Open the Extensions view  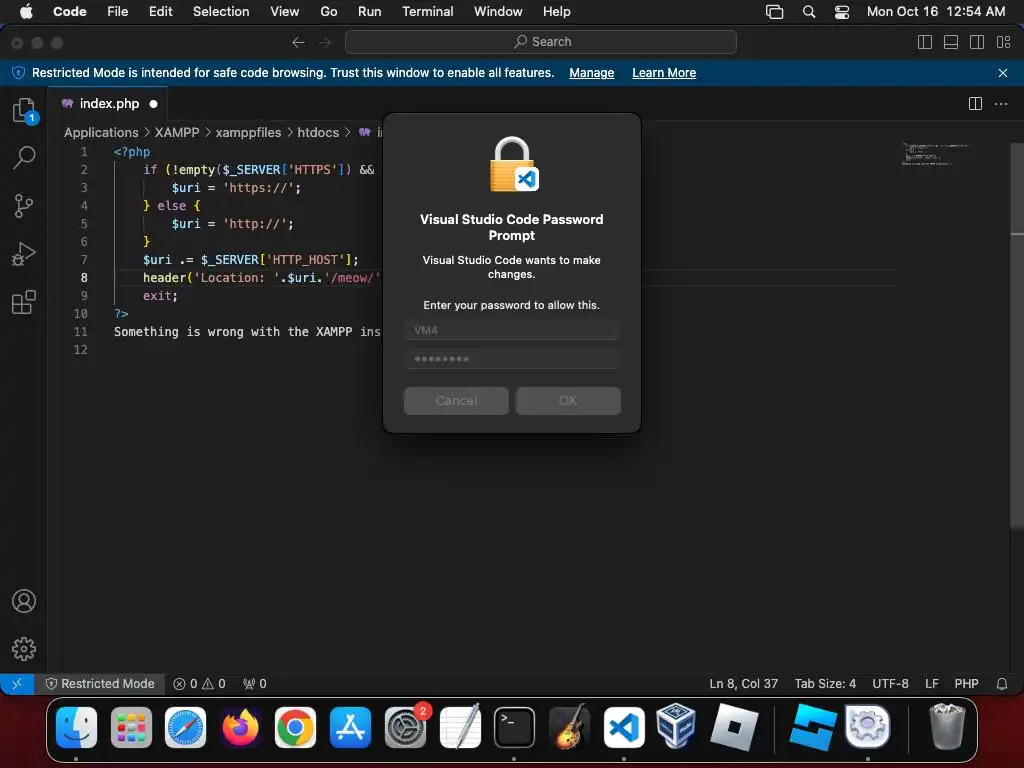(24, 302)
